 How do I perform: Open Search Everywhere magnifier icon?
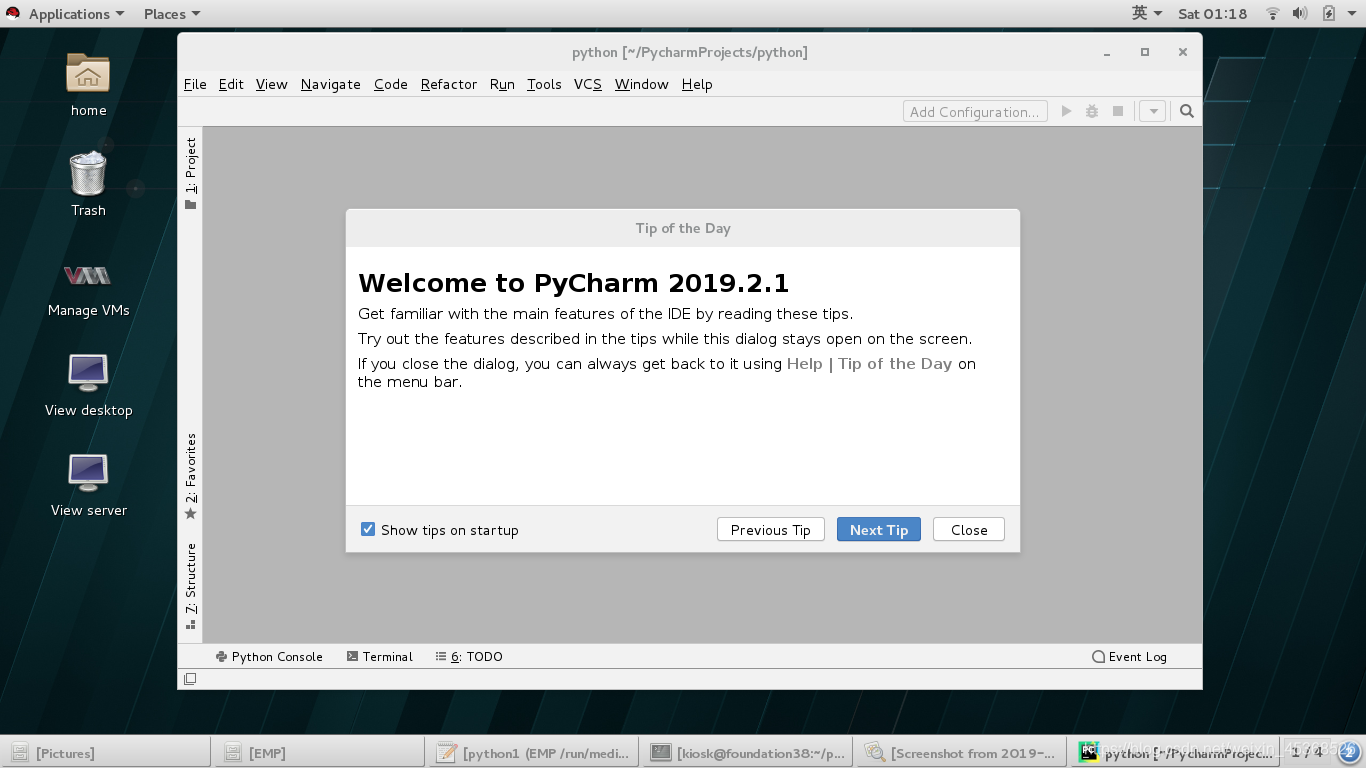point(1187,111)
